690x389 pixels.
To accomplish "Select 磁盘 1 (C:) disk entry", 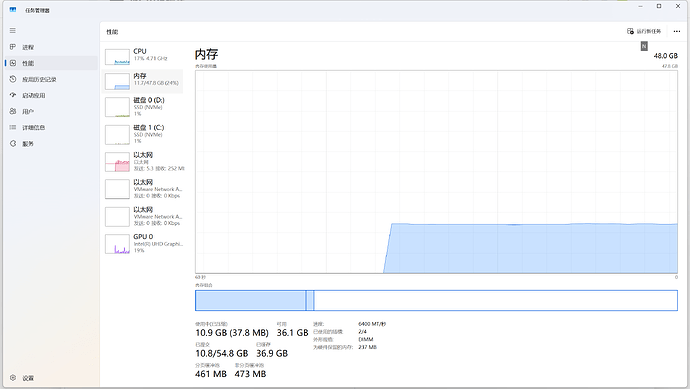I will 143,134.
